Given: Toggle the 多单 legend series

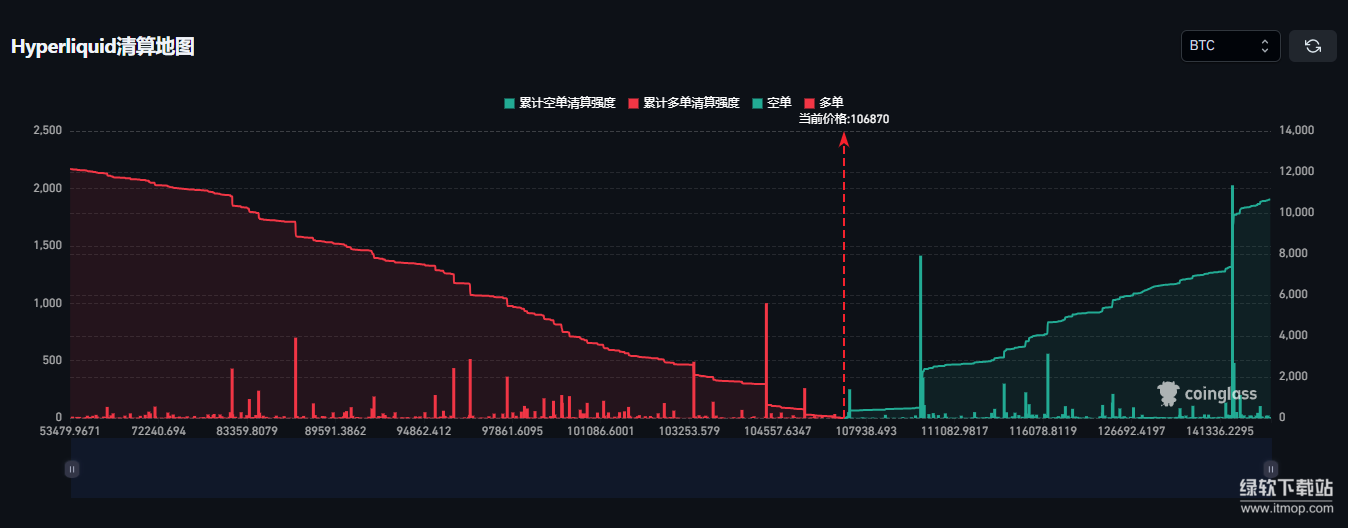Looking at the screenshot, I should tap(824, 103).
